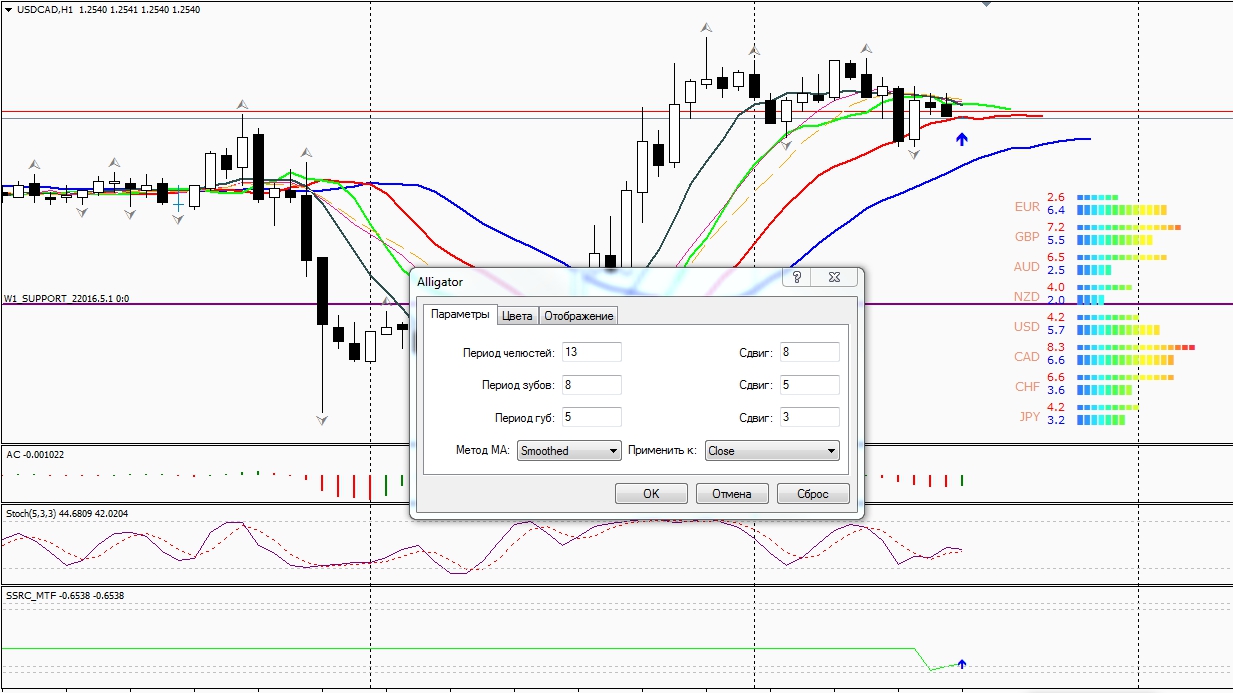The height and width of the screenshot is (693, 1233).
Task: Click the JPY currency label
Action: coord(1029,416)
